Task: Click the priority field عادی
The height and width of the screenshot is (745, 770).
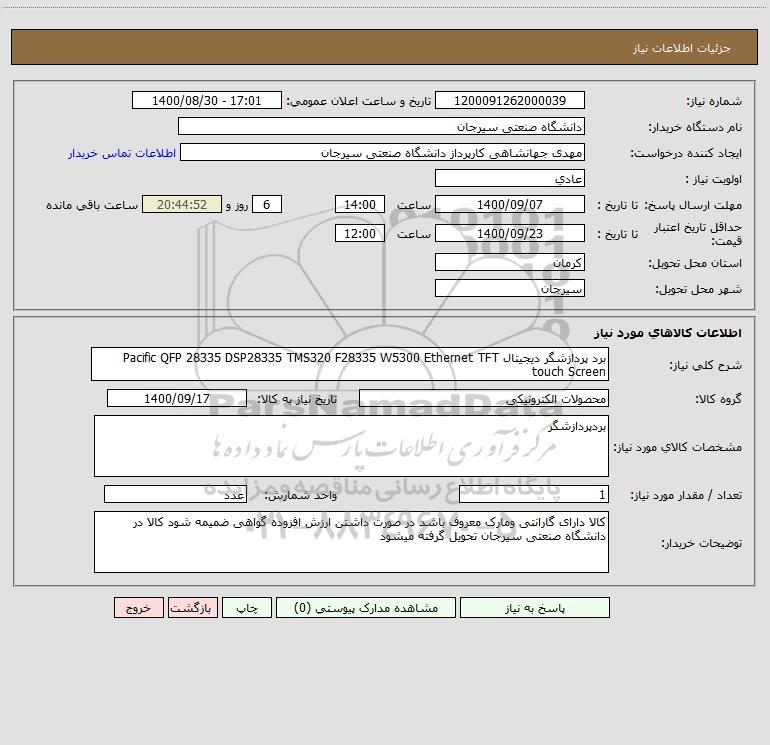Action: 510,178
